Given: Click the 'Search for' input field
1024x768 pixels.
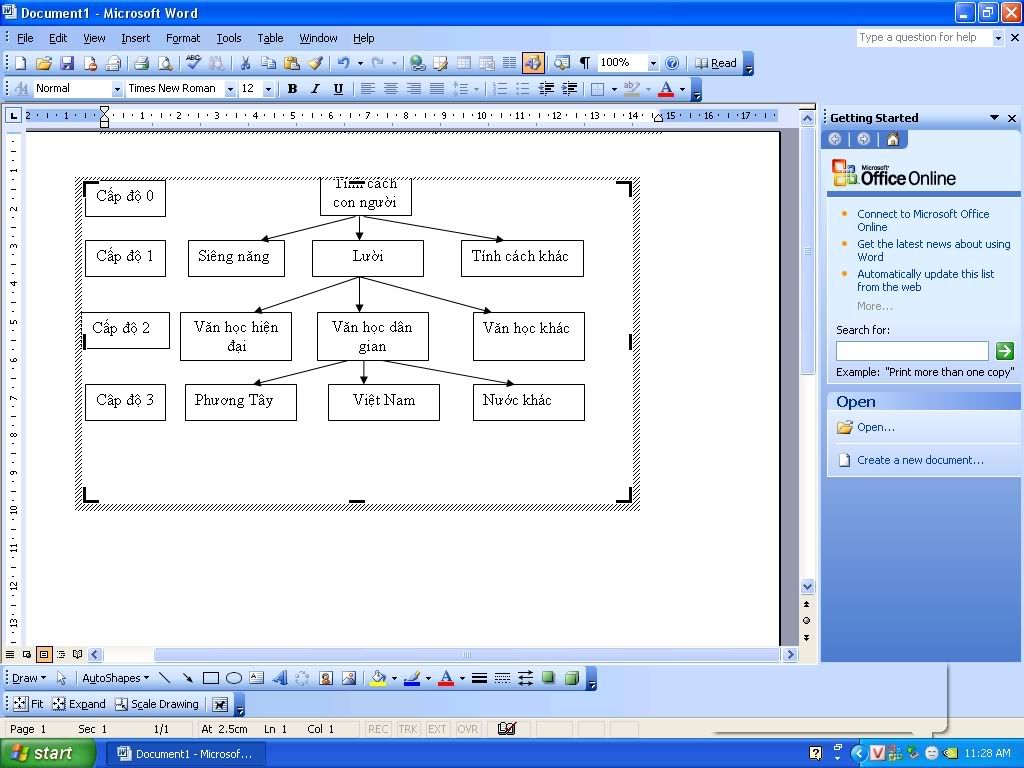Looking at the screenshot, I should tap(911, 351).
